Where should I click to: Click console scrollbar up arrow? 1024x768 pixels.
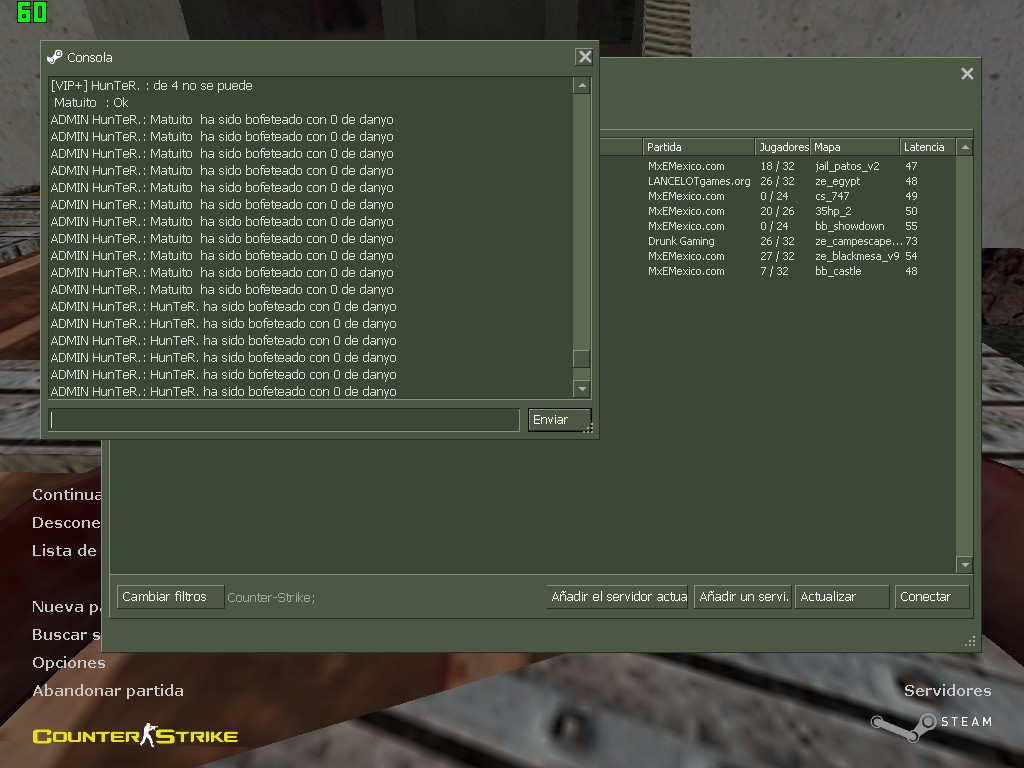[x=581, y=86]
